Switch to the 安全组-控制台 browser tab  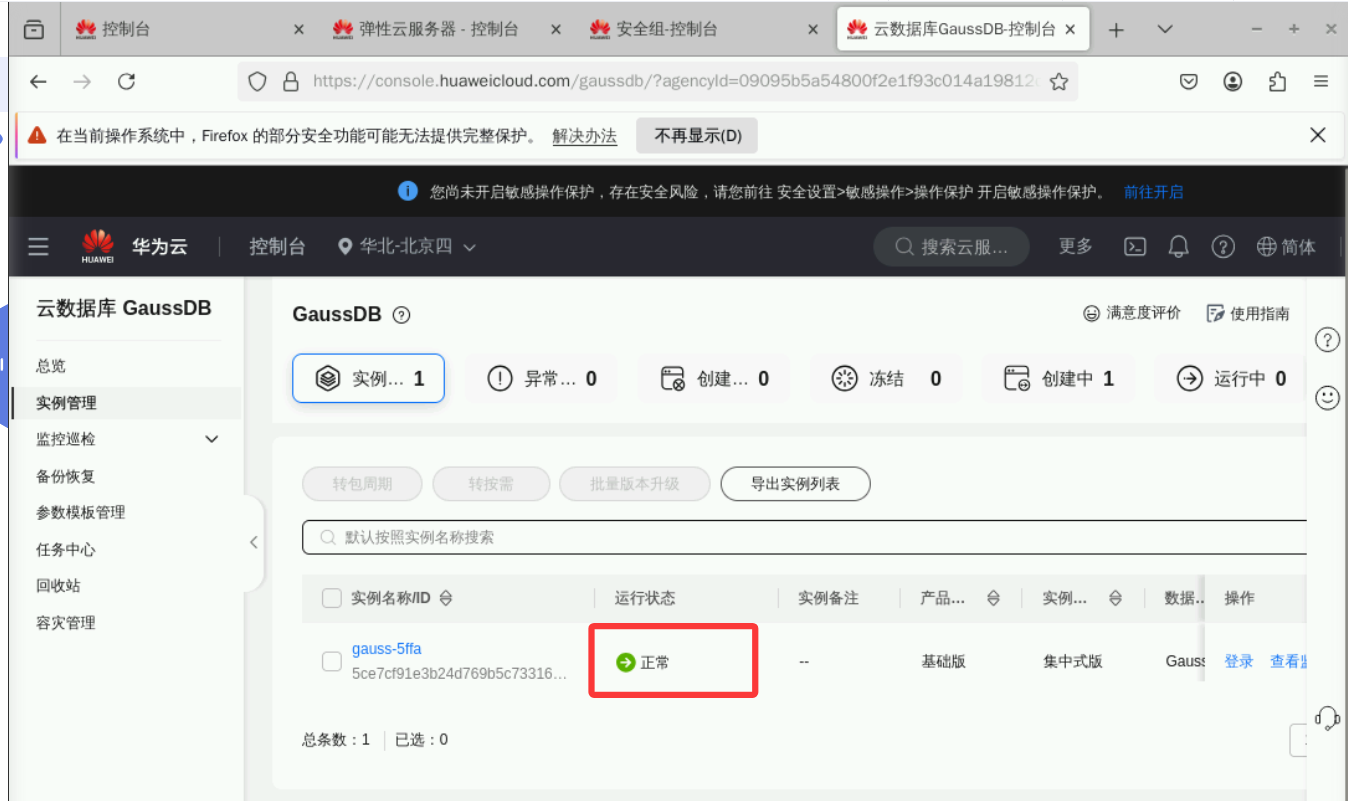pos(705,30)
